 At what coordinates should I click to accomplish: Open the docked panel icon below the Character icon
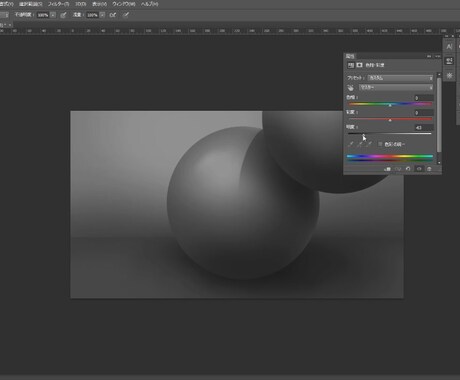(449, 61)
